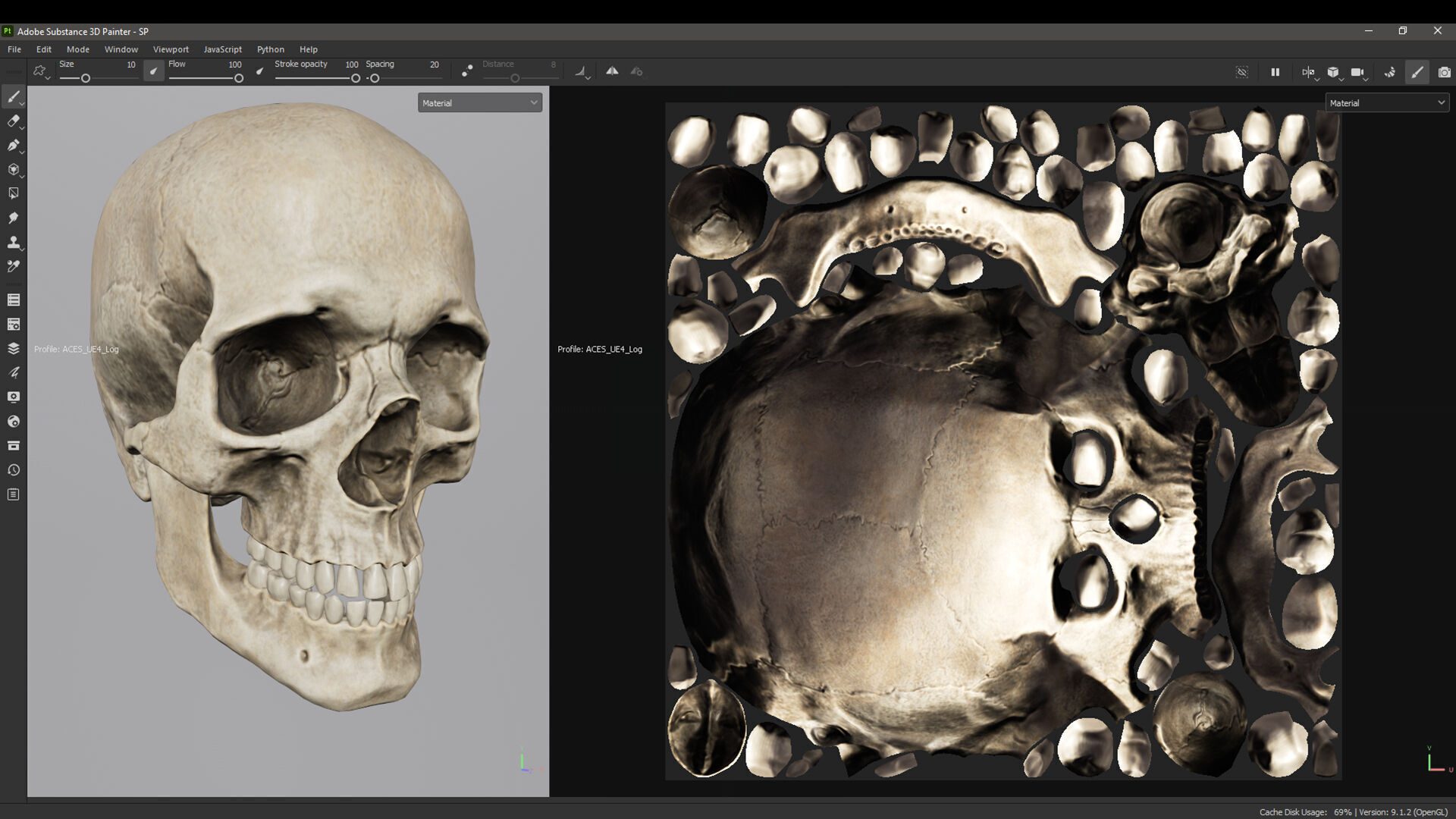Adjust the Flow slider
This screenshot has width=1456, height=819.
(x=206, y=78)
